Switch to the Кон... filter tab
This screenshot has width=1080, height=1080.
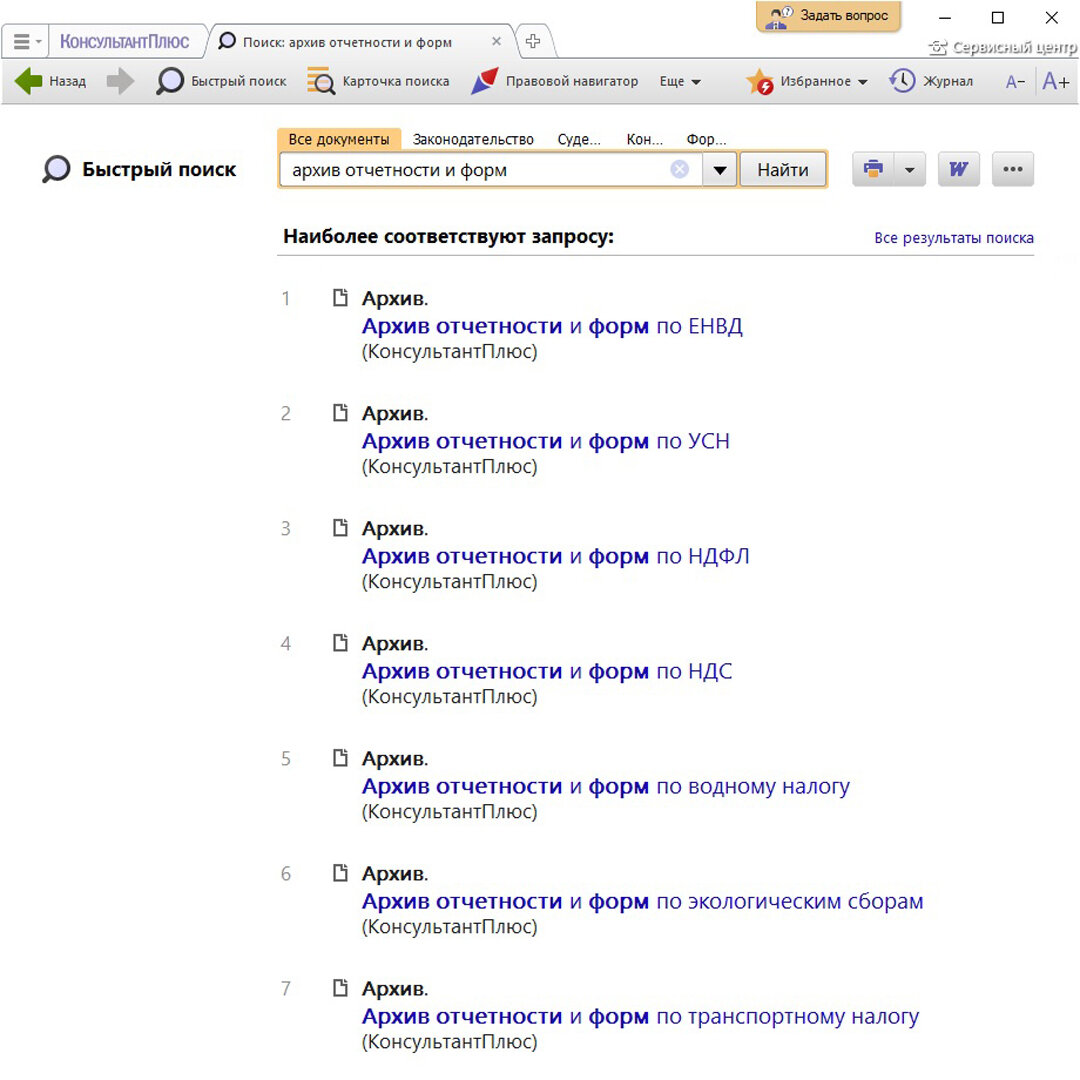pyautogui.click(x=644, y=139)
